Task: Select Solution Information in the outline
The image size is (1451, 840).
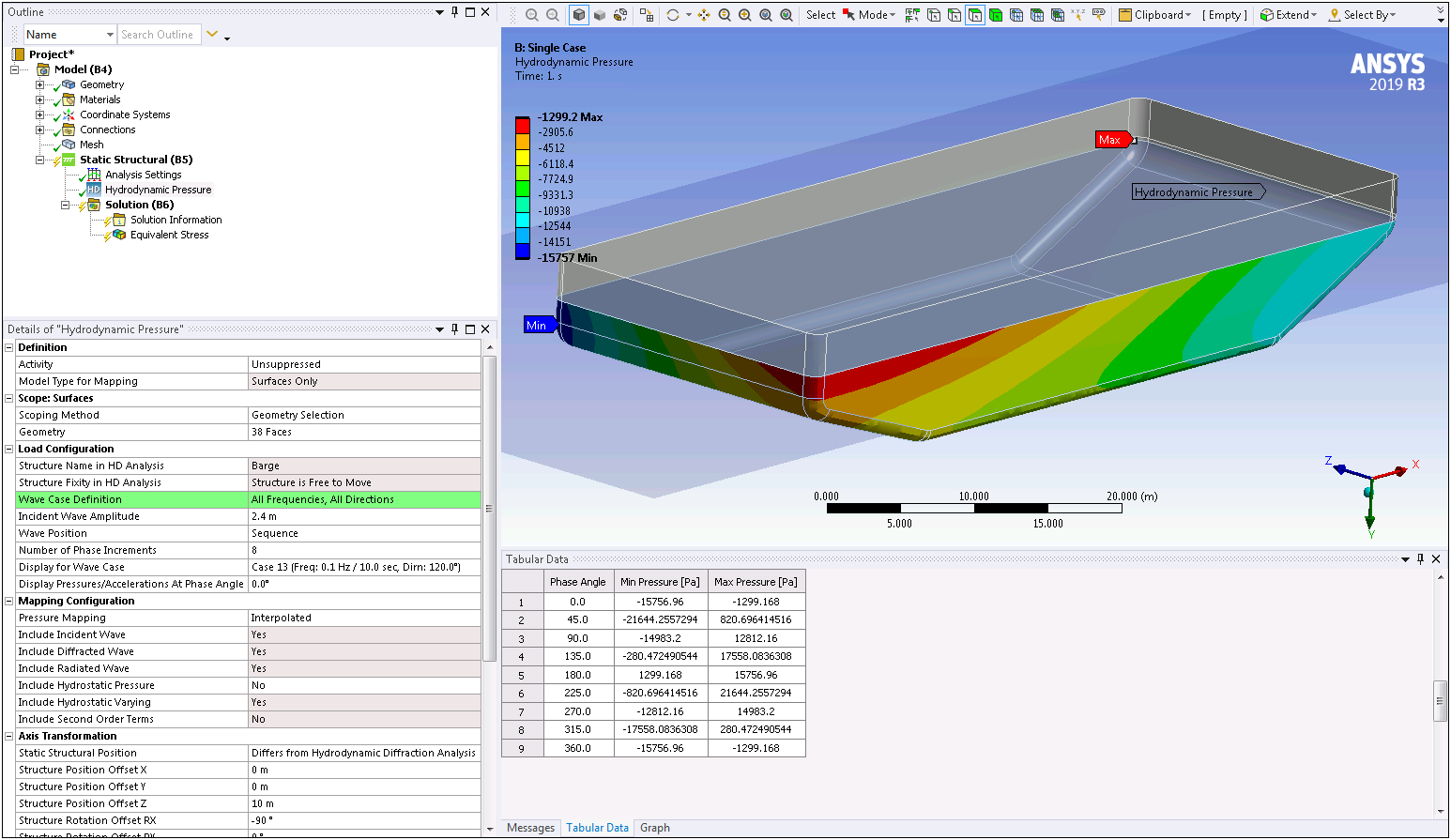Action: coord(176,220)
